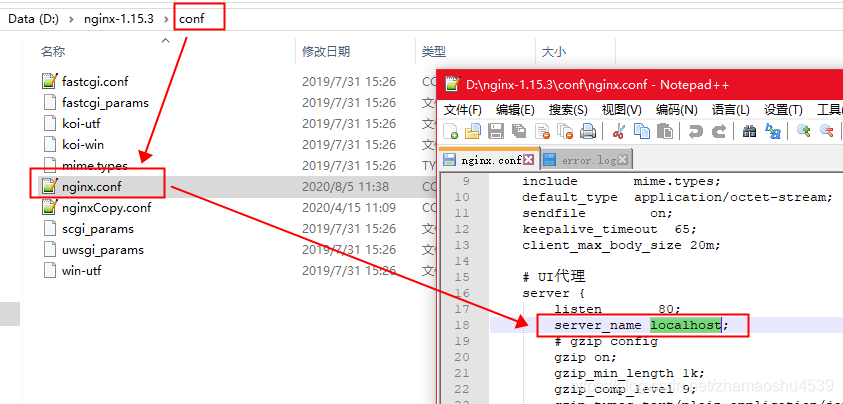Expand the chevron after Data (D:) breadcrumb
Image resolution: width=843 pixels, height=404 pixels.
pos(72,19)
